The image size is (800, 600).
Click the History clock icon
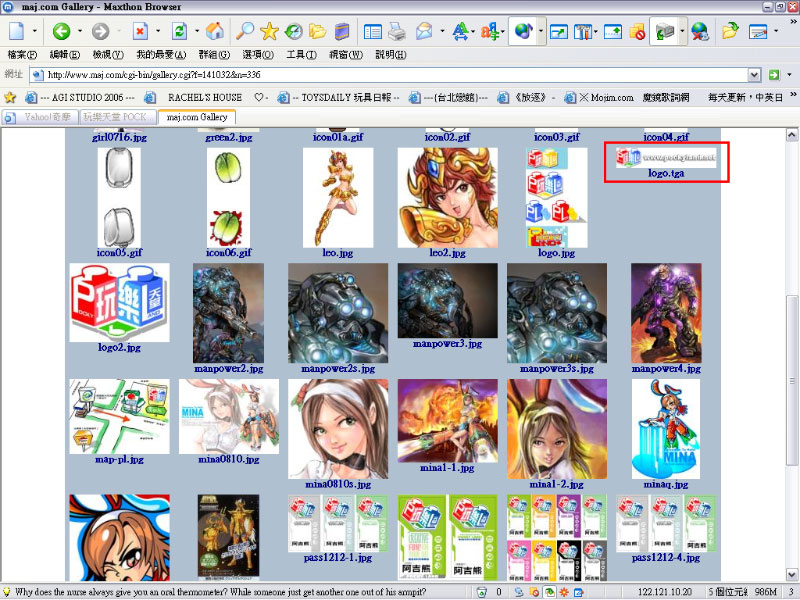pos(294,31)
